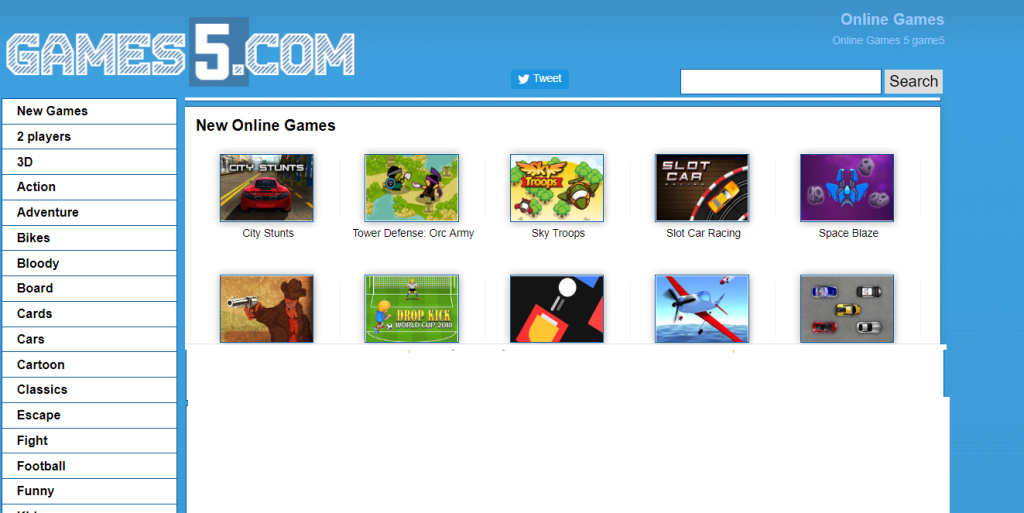Image resolution: width=1024 pixels, height=513 pixels.
Task: Open the Tower Defense: Orc Army thumbnail
Action: 411,188
